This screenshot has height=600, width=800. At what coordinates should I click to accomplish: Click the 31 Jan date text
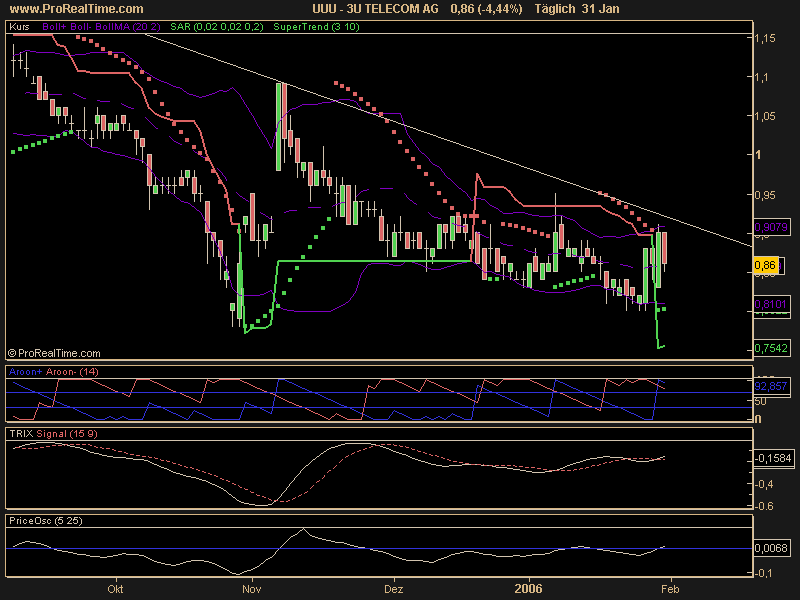tap(601, 9)
